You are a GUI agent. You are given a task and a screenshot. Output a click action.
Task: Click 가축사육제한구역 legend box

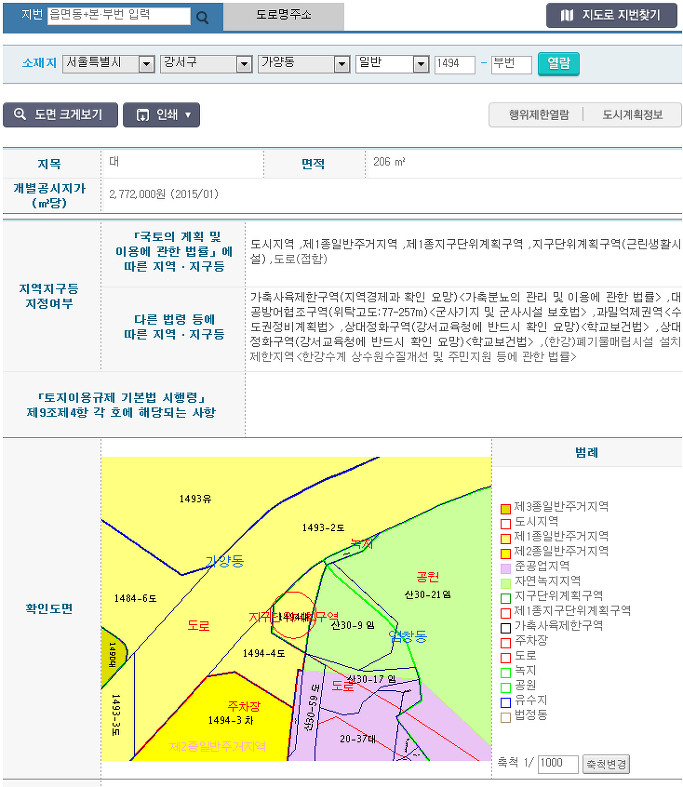[x=505, y=628]
